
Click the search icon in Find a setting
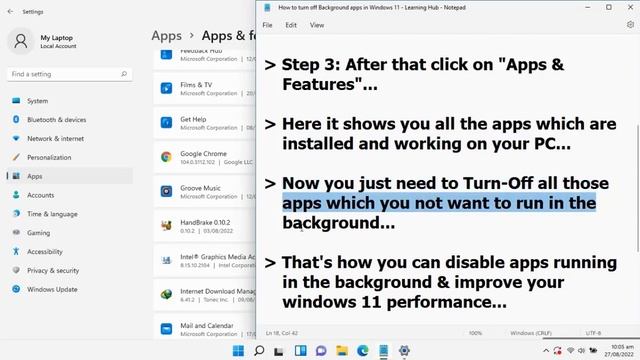(124, 74)
